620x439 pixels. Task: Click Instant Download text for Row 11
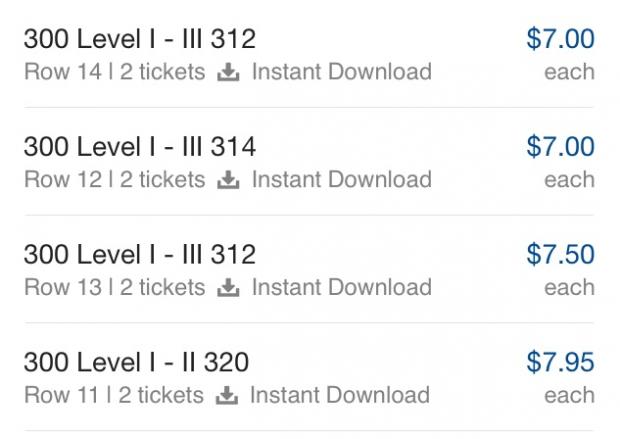coord(340,395)
